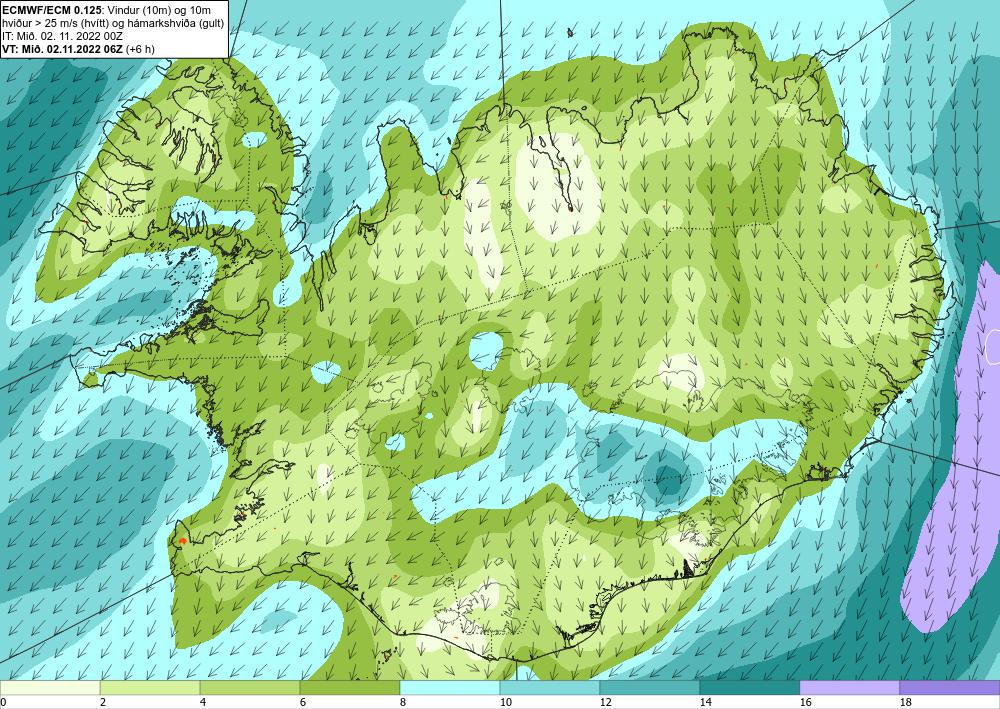Click the legend label '14'
Screen dimensions: 1000x709
(x=705, y=702)
